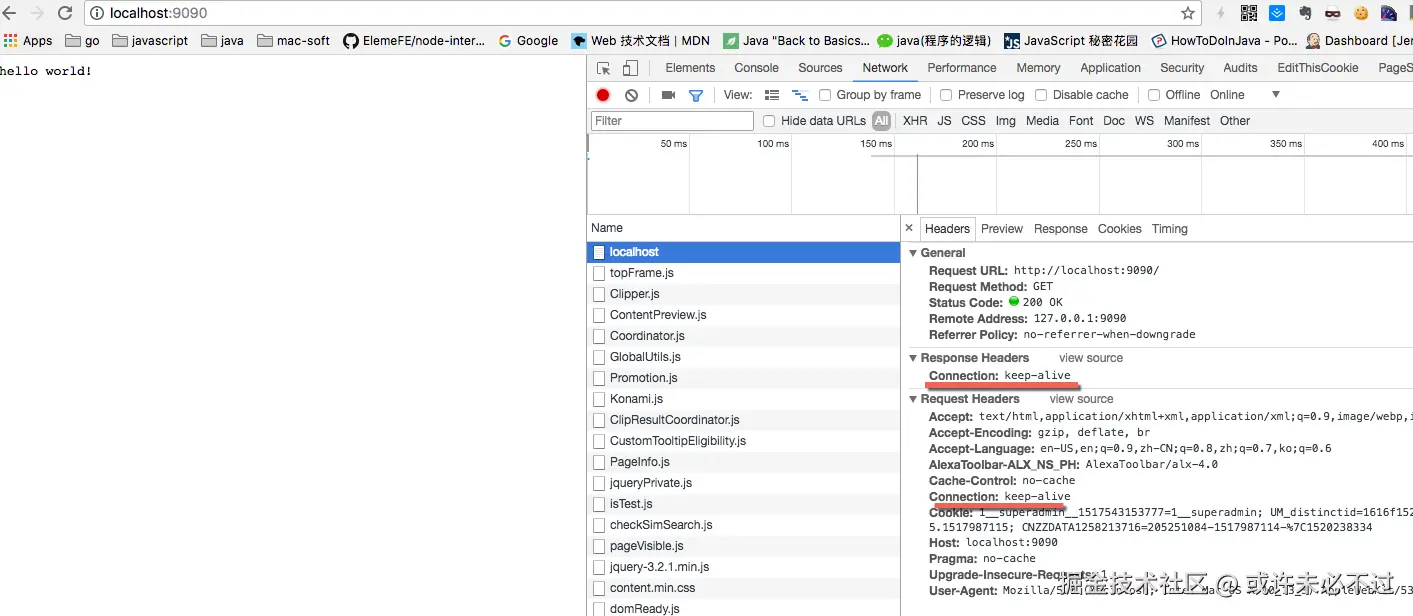Stop recording network log

click(603, 95)
